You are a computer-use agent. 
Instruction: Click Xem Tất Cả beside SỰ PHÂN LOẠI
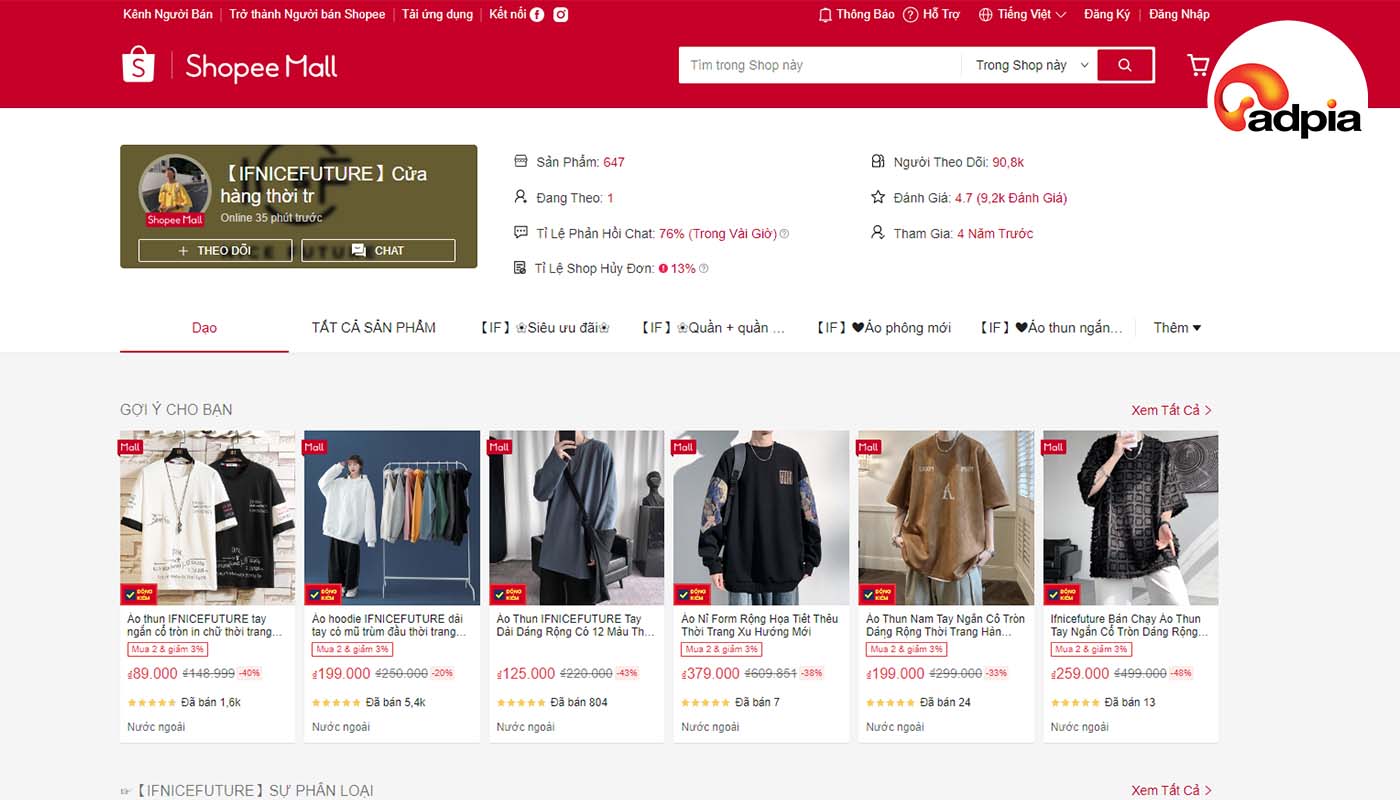pos(1171,790)
